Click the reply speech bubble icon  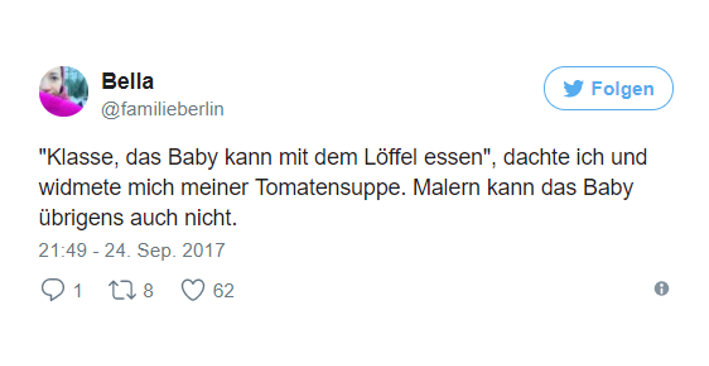[52, 290]
